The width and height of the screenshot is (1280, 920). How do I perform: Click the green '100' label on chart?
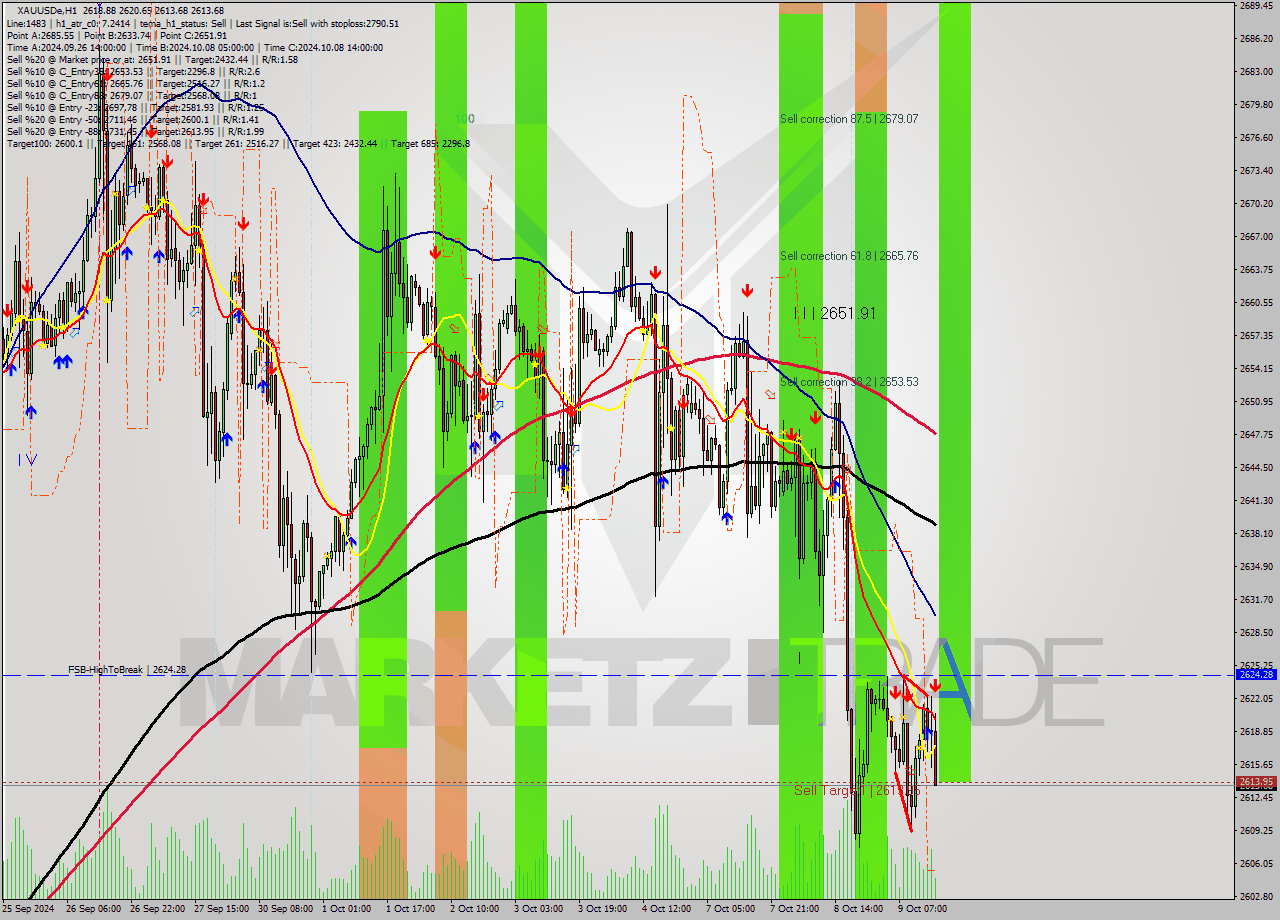pyautogui.click(x=464, y=118)
